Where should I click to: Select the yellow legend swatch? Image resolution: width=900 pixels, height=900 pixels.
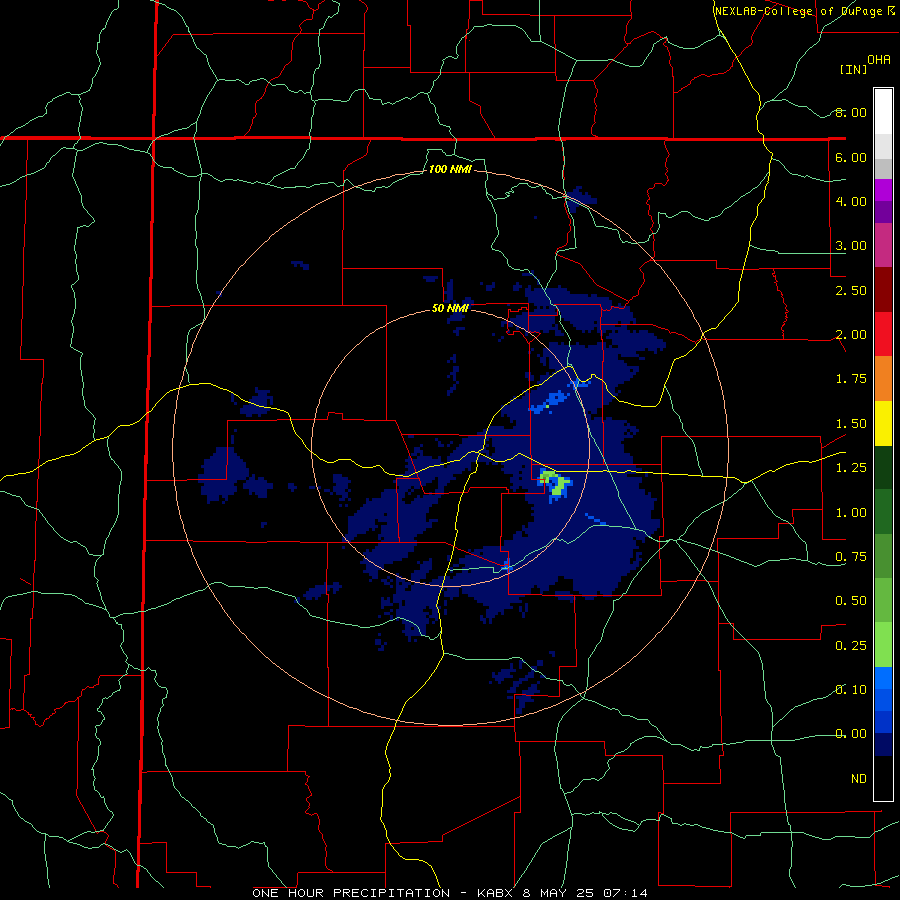[x=883, y=423]
